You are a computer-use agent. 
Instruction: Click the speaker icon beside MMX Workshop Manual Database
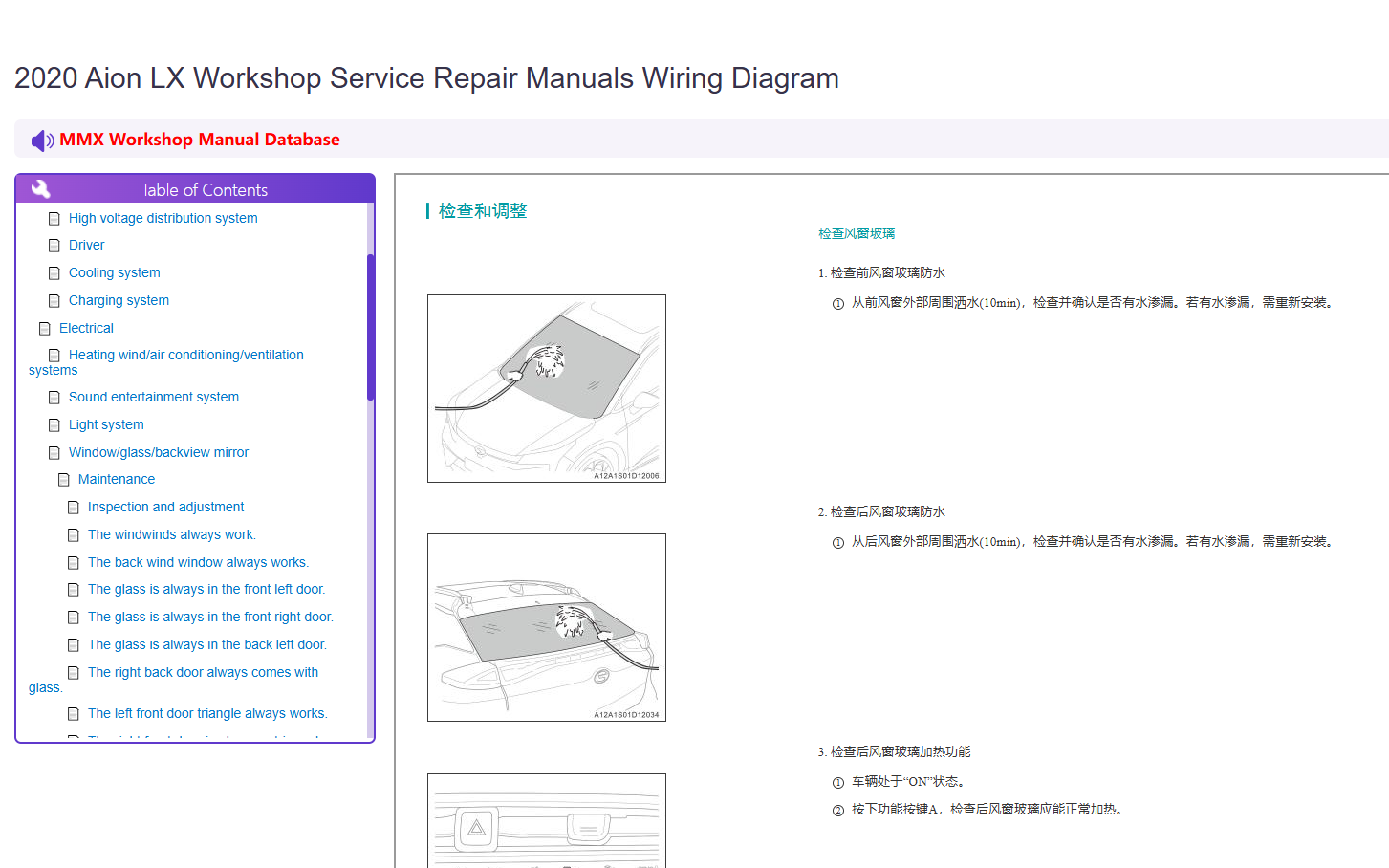tap(42, 141)
